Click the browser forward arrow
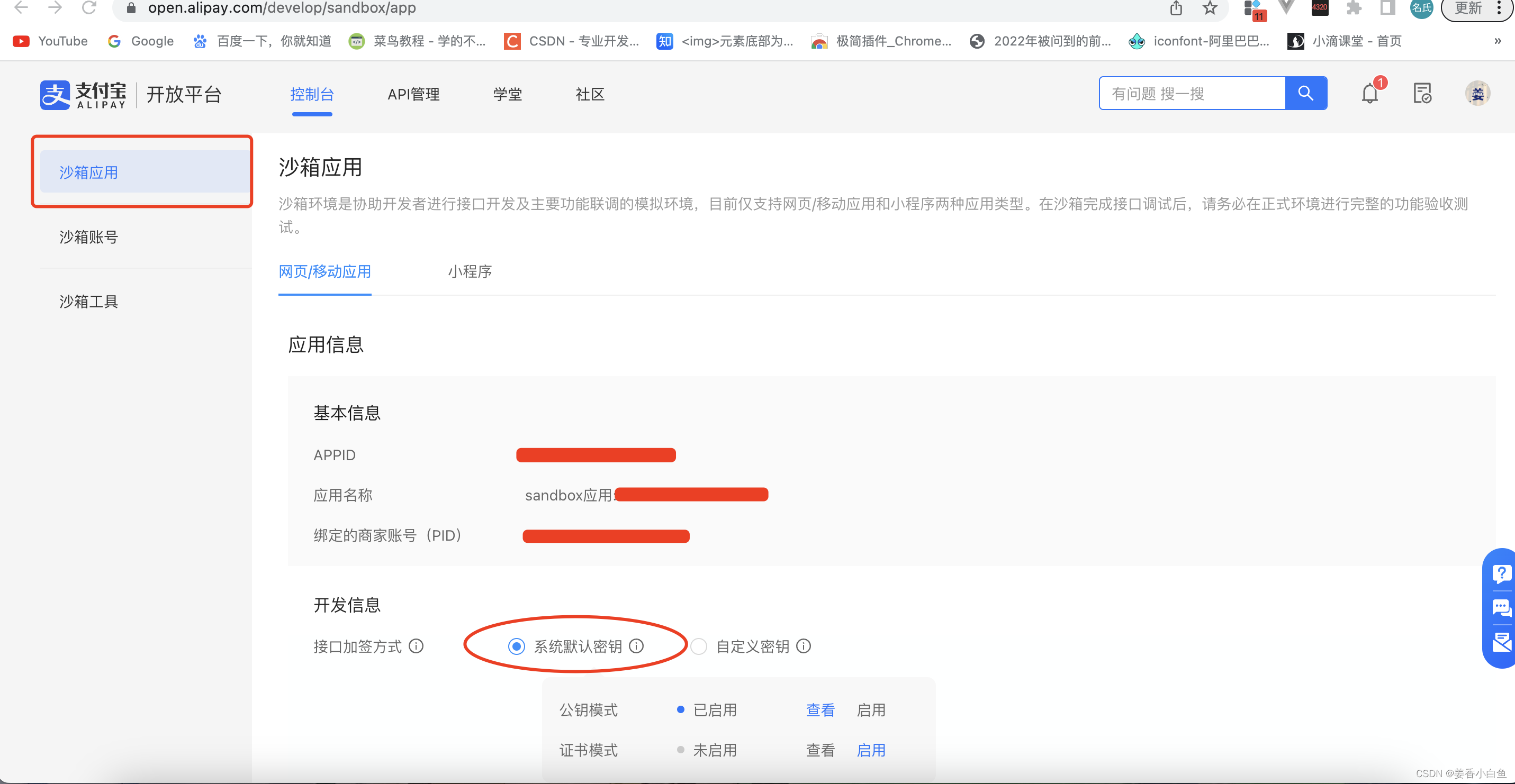The height and width of the screenshot is (784, 1515). [x=55, y=7]
